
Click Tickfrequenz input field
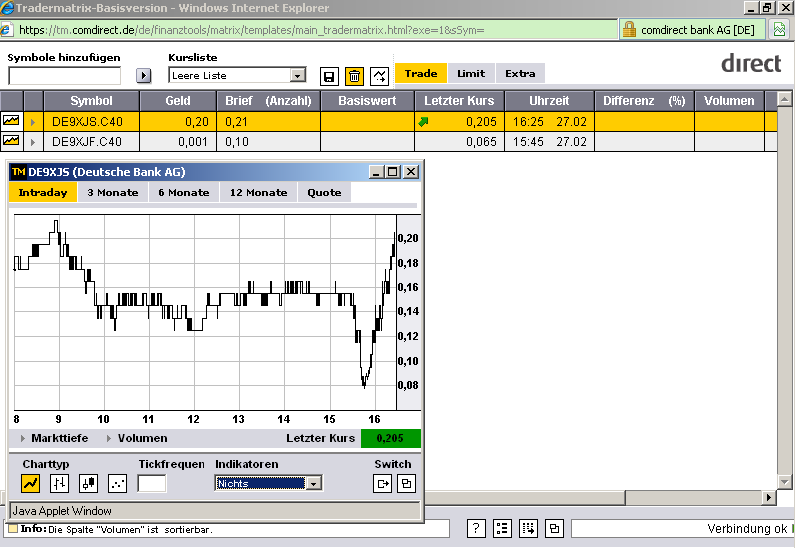coord(152,483)
